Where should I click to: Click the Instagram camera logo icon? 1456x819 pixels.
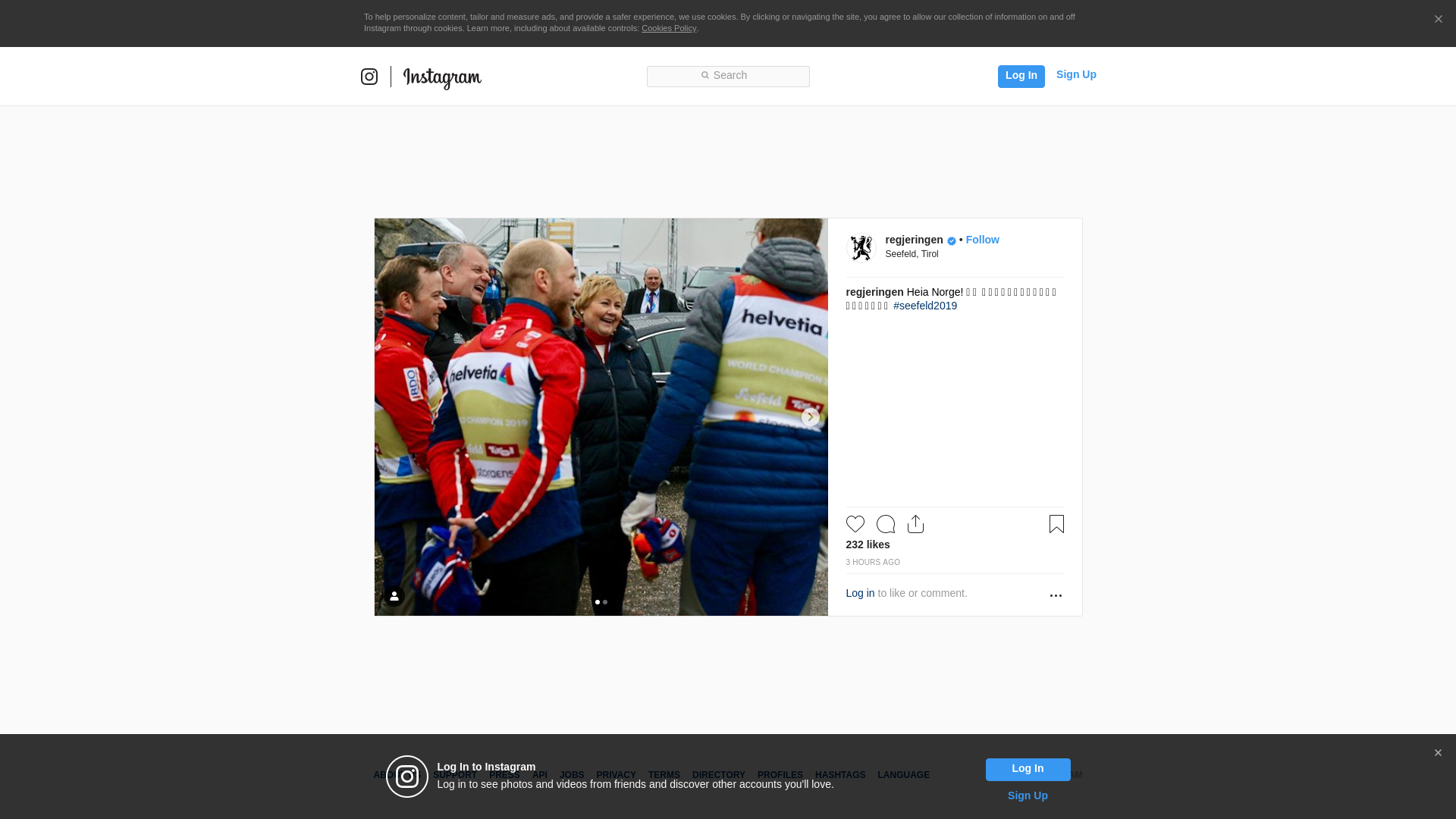point(369,77)
